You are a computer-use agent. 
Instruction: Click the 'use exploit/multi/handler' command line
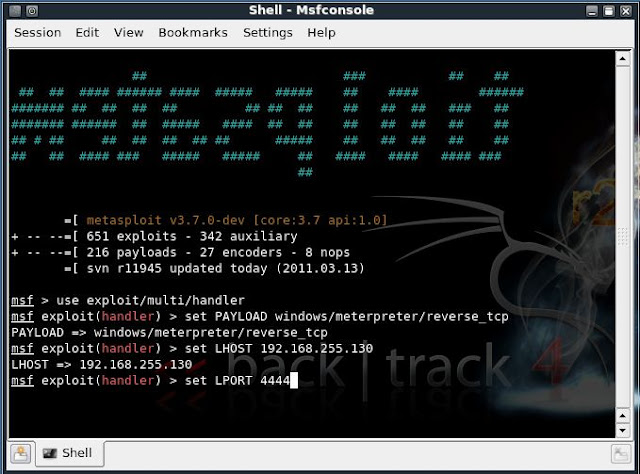(x=128, y=300)
